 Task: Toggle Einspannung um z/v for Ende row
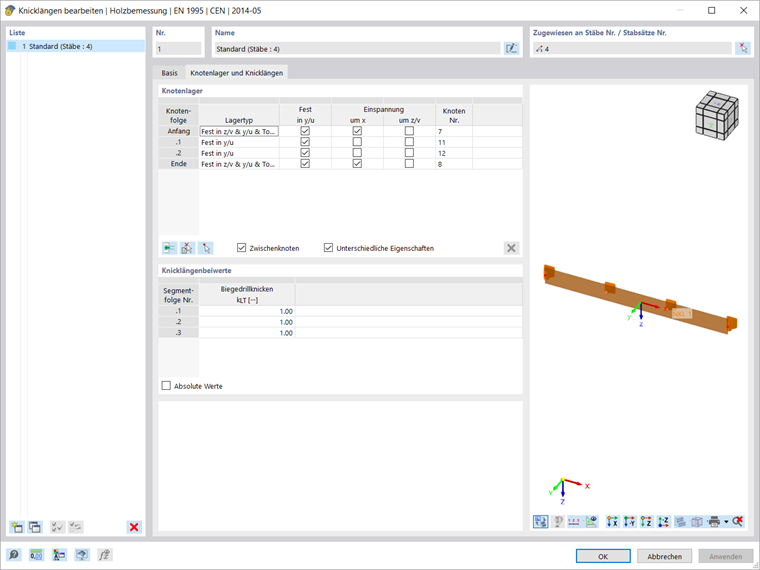pyautogui.click(x=410, y=164)
